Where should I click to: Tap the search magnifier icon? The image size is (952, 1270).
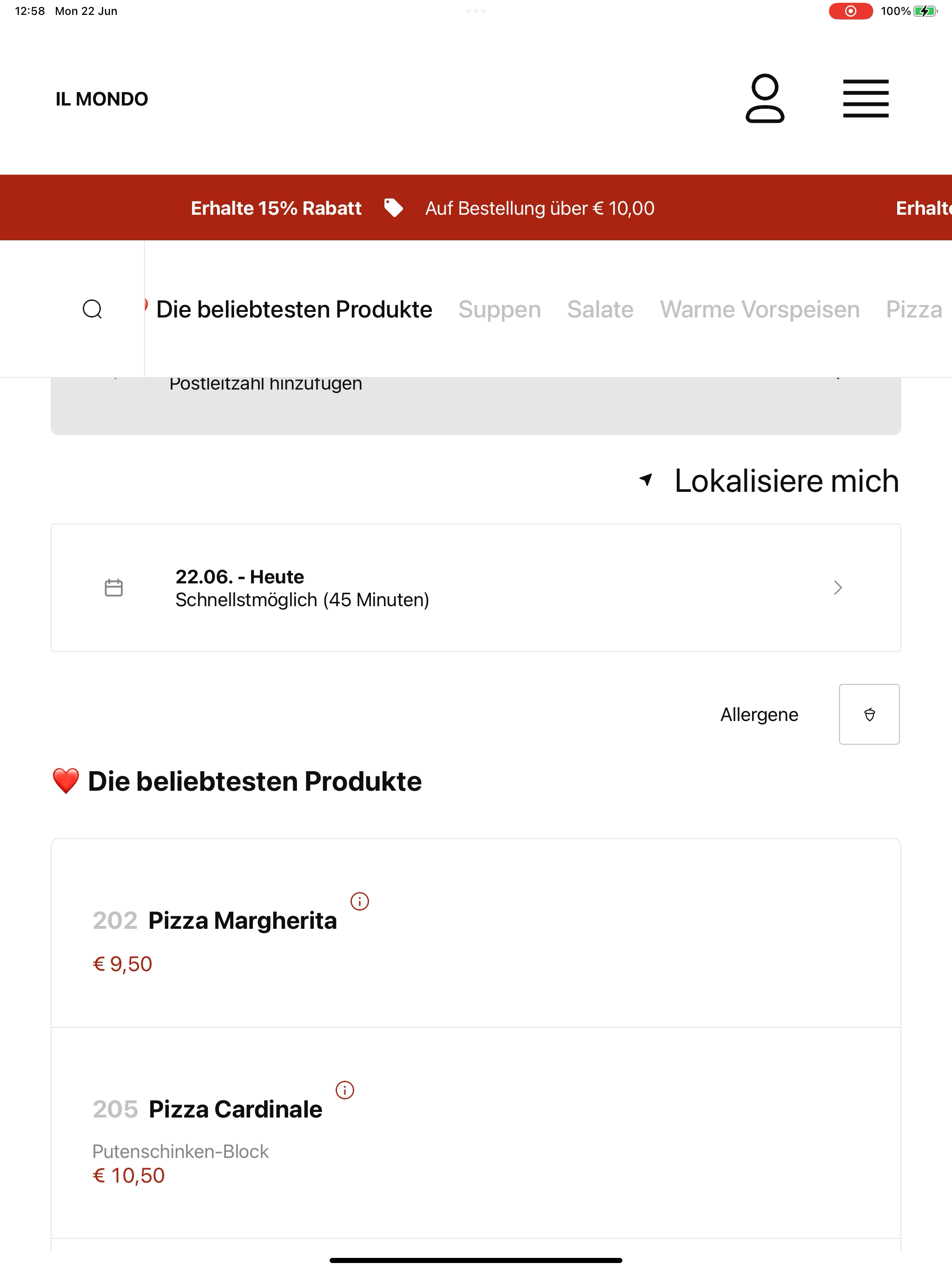(93, 309)
